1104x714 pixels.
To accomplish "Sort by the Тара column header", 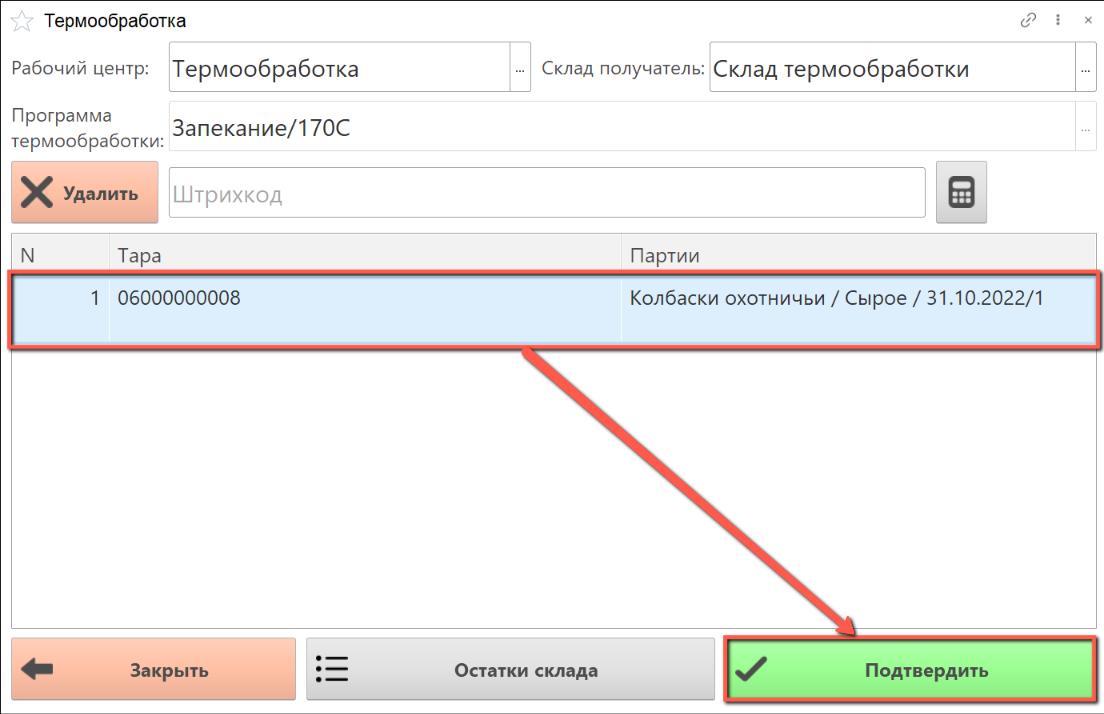I will tap(364, 255).
